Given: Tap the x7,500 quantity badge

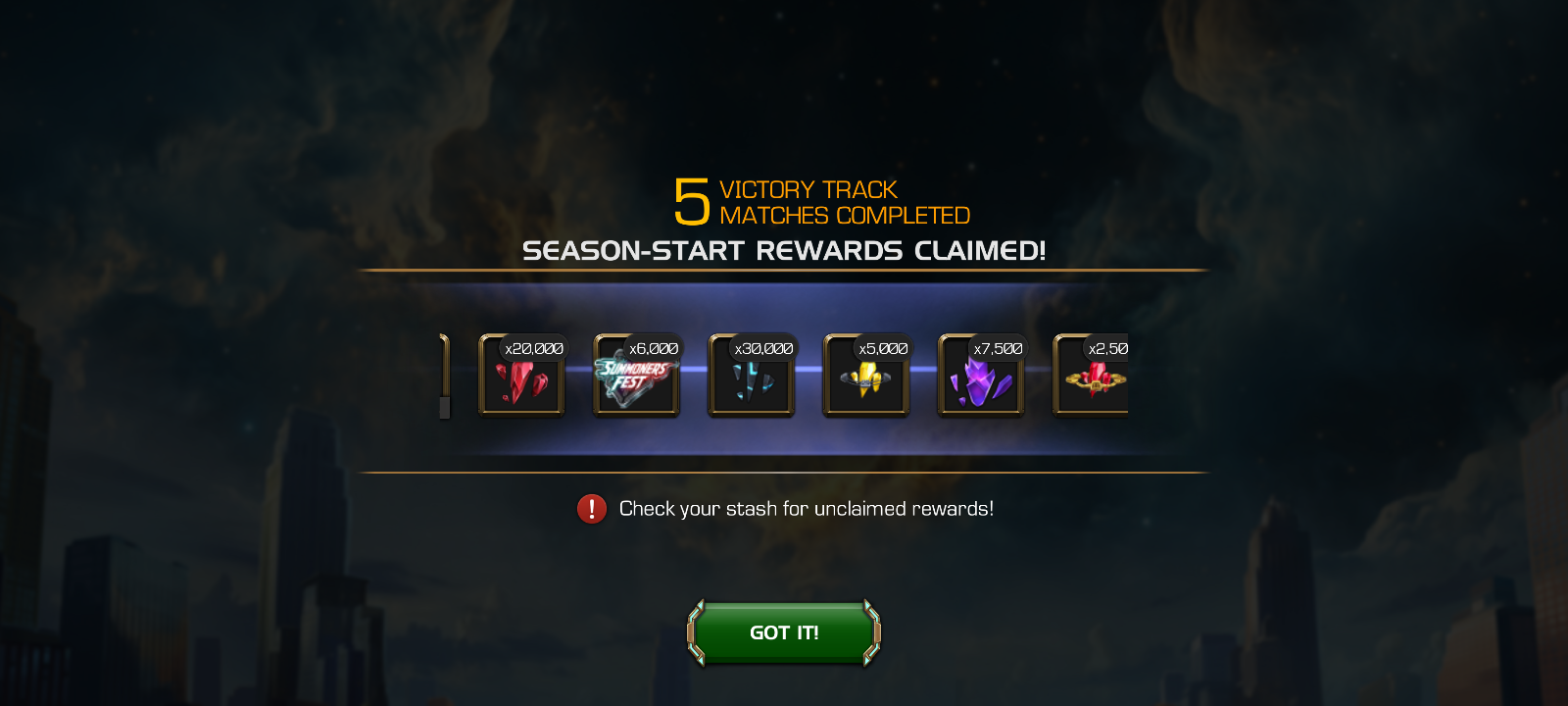Looking at the screenshot, I should coord(998,348).
